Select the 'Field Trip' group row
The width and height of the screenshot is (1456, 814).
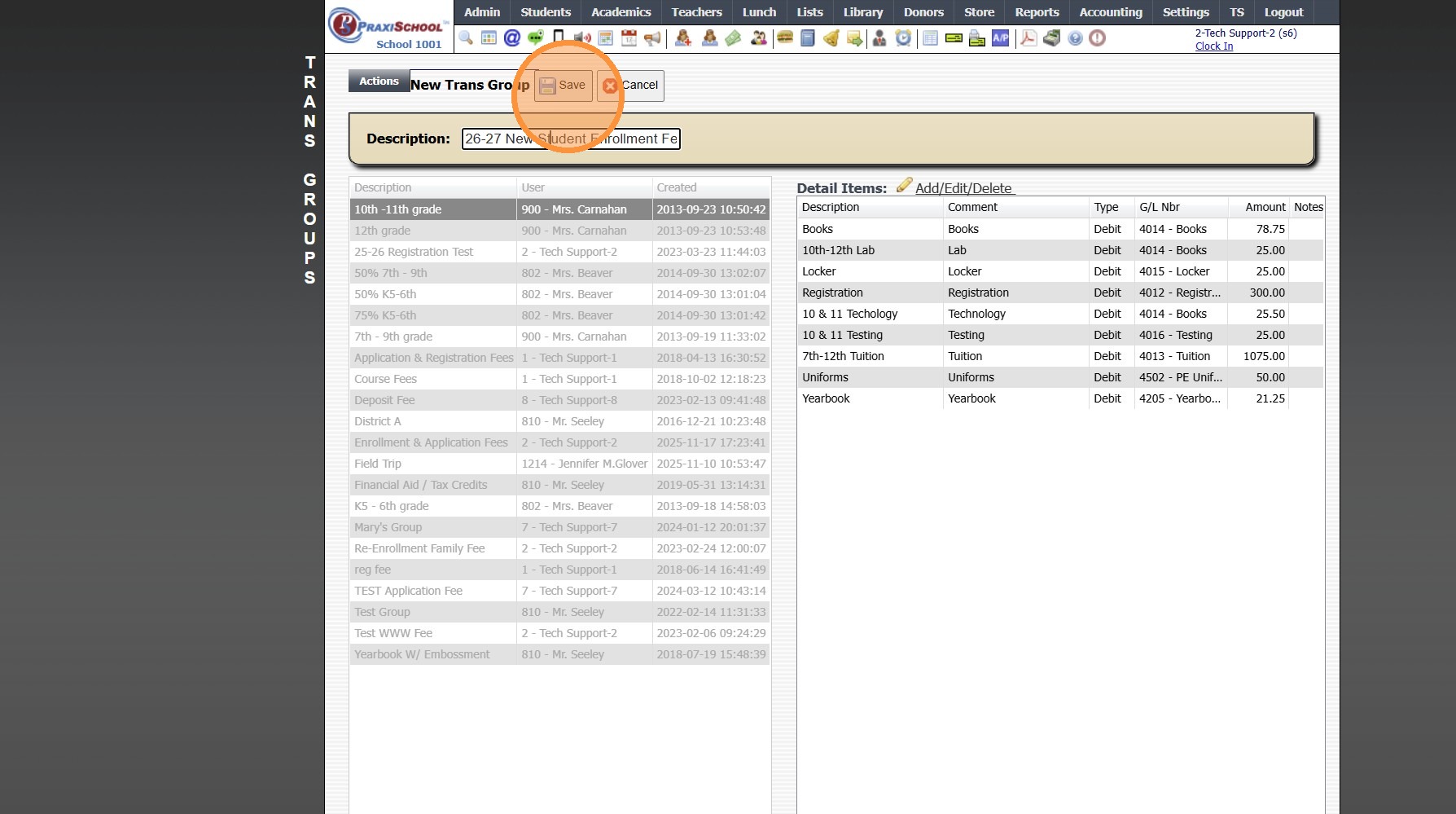(559, 464)
